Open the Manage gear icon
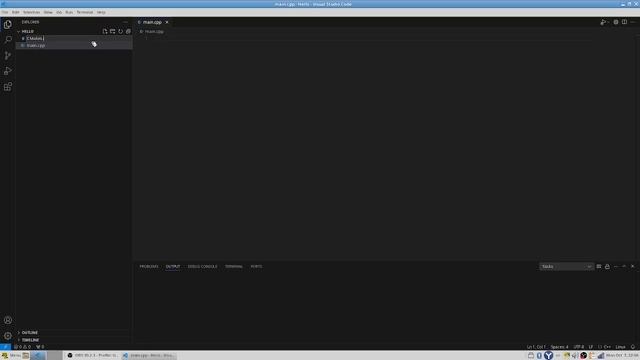Screen dimensions: 640x360 click(x=8, y=336)
